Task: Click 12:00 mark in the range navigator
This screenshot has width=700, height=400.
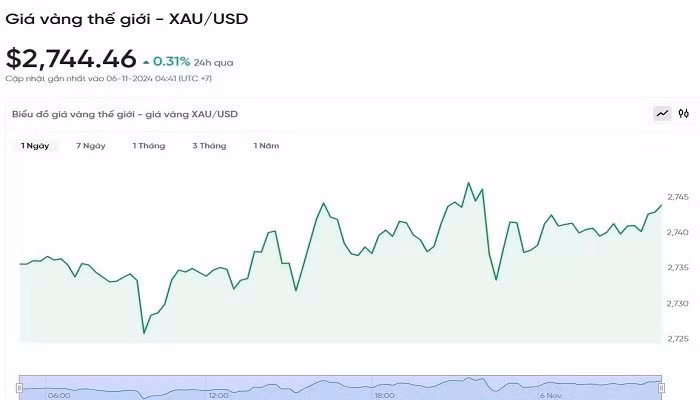Action: pos(218,395)
